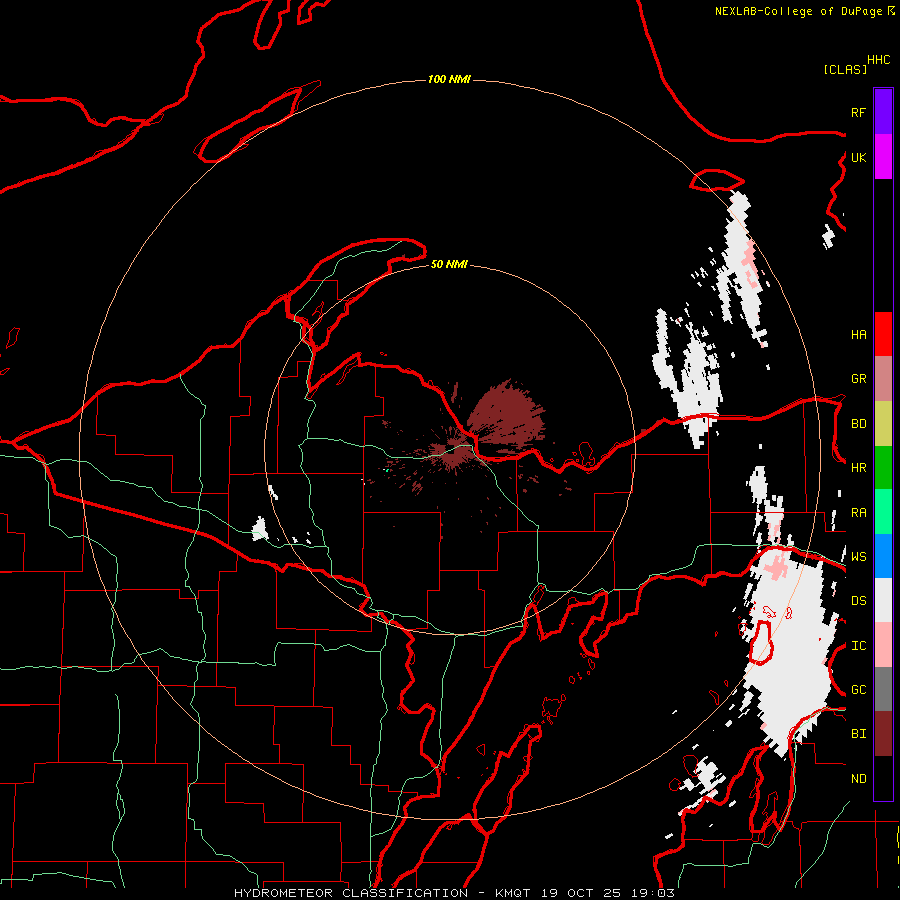The image size is (900, 900).
Task: Click the HHC product code label
Action: (878, 60)
